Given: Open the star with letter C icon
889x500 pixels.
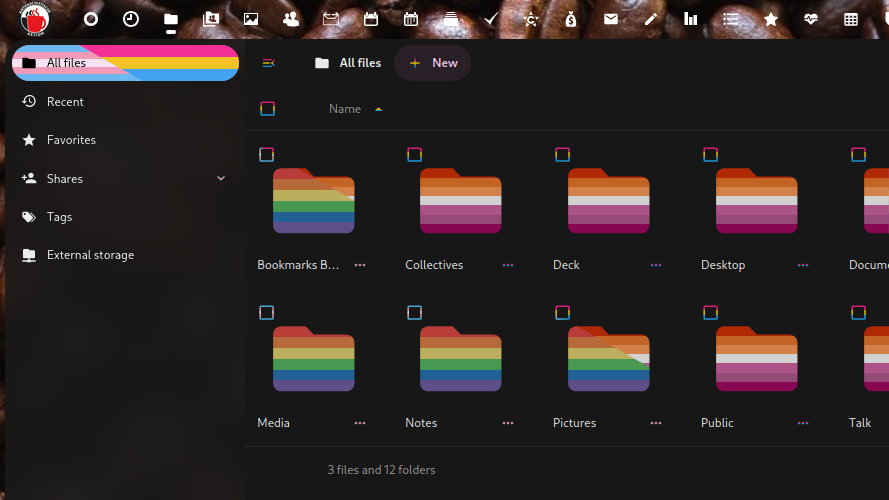Looking at the screenshot, I should click(x=531, y=19).
